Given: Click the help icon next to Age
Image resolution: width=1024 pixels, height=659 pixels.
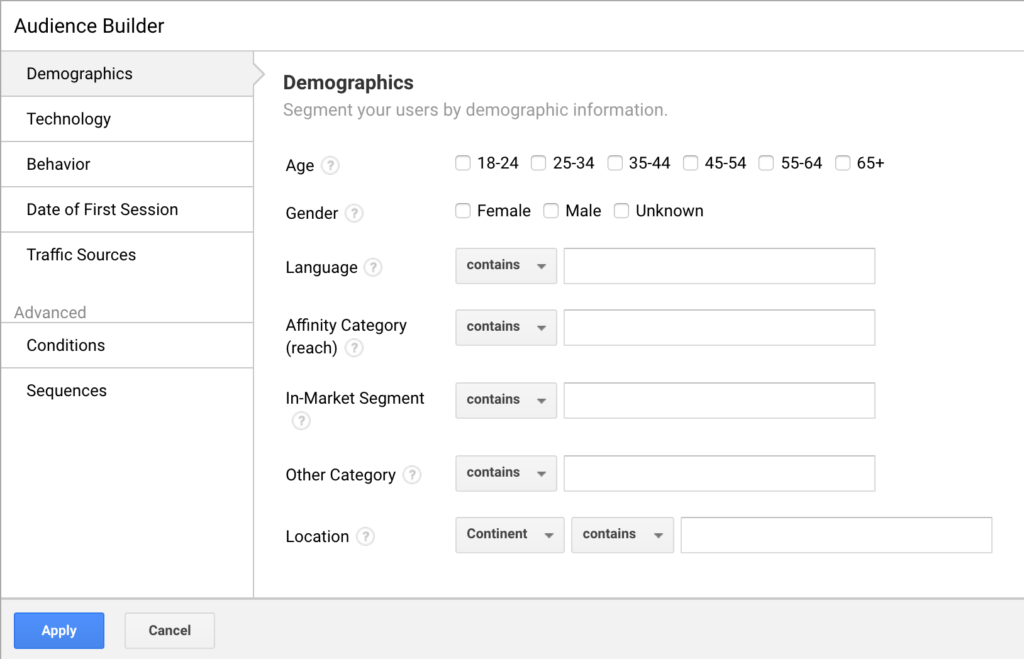Looking at the screenshot, I should 330,166.
